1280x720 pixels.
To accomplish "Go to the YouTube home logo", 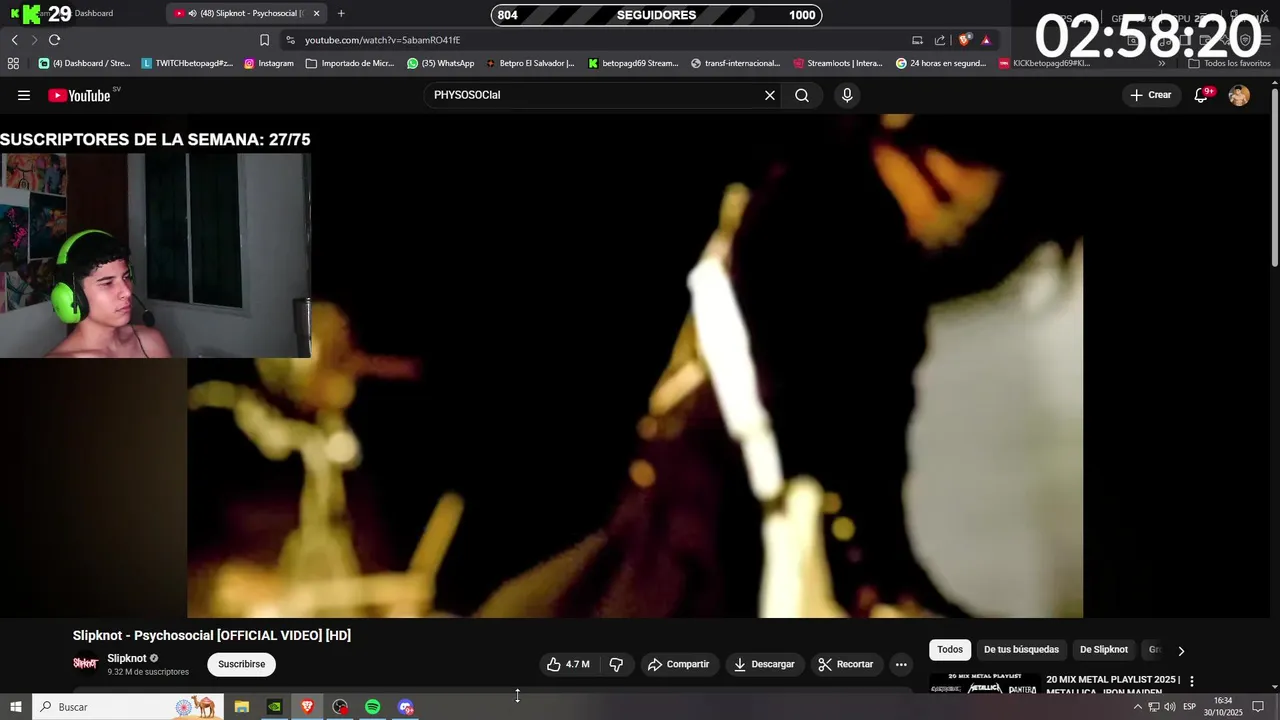I will (x=80, y=95).
